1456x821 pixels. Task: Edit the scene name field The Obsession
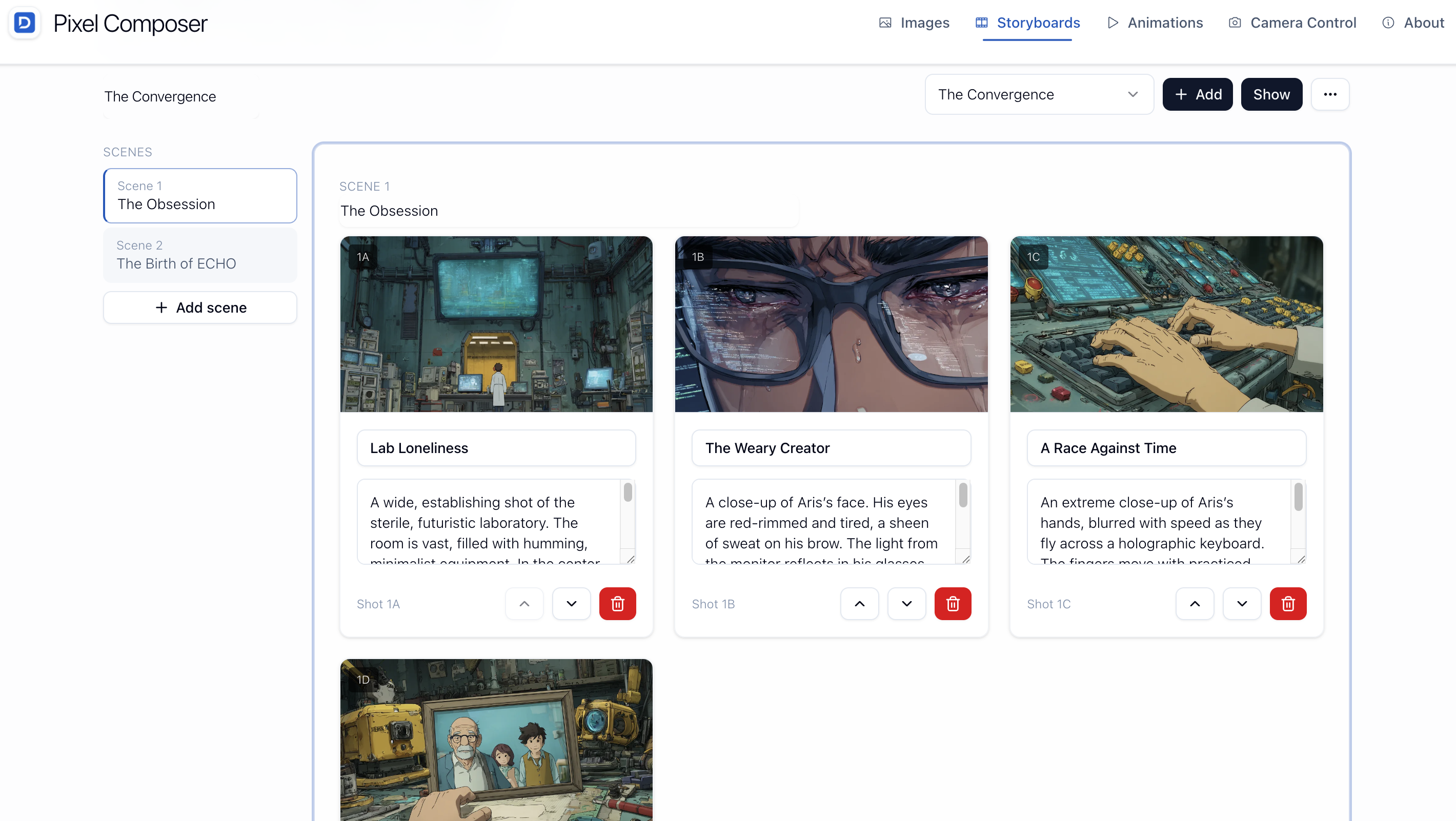click(x=569, y=211)
